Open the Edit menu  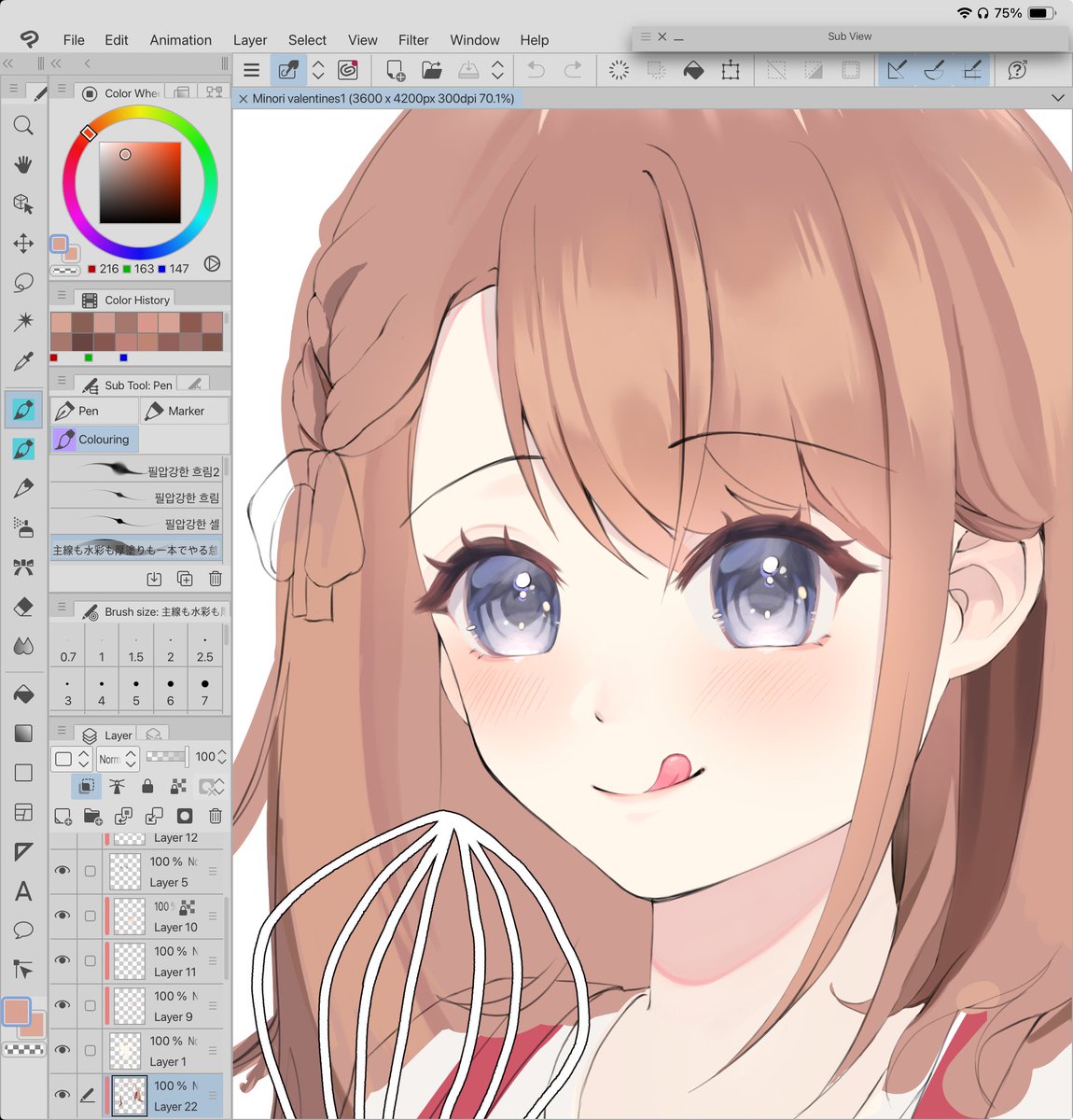117,40
